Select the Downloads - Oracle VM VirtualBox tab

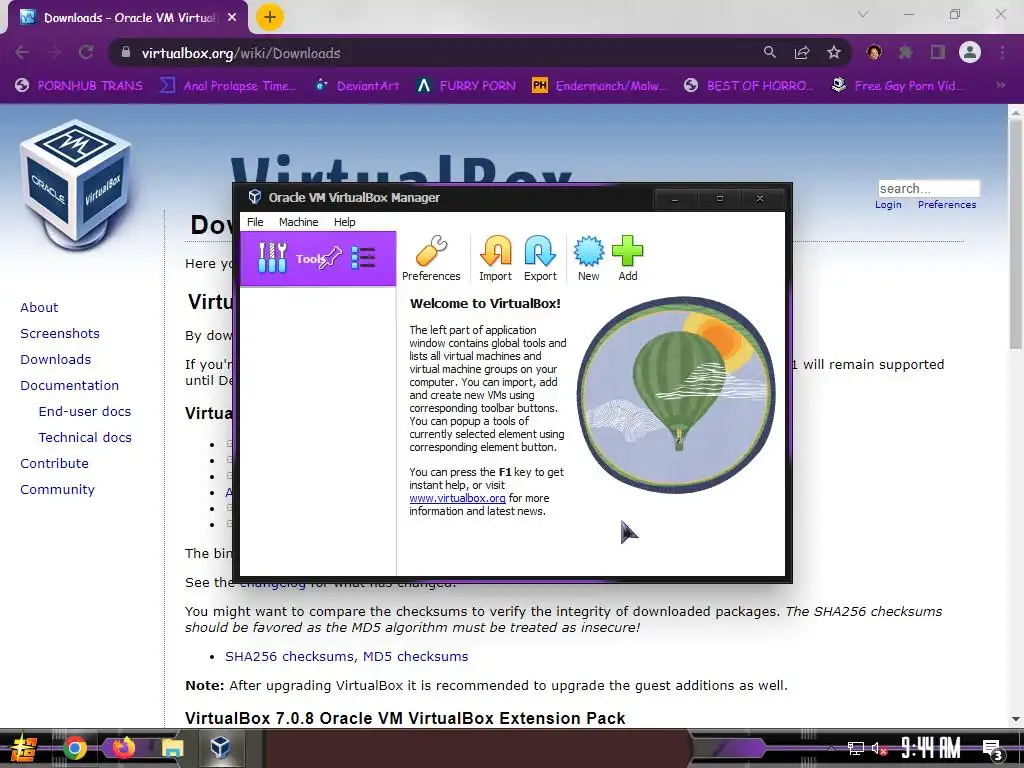point(129,18)
